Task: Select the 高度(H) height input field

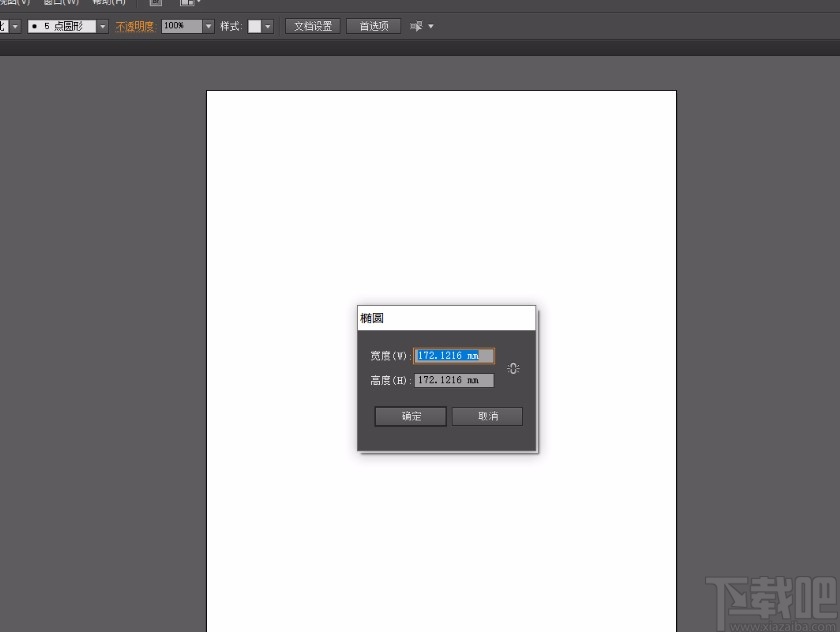Action: tap(453, 380)
